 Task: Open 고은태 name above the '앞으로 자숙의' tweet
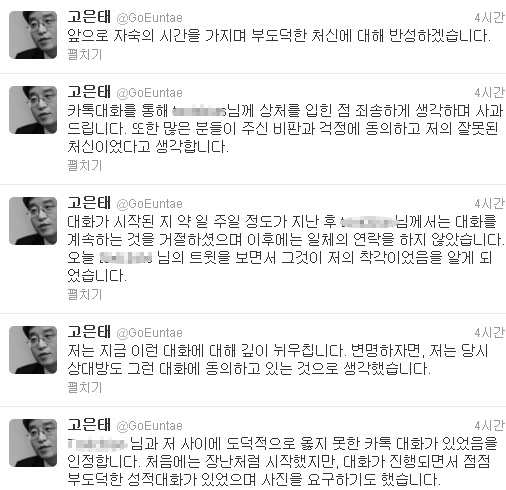[89, 17]
